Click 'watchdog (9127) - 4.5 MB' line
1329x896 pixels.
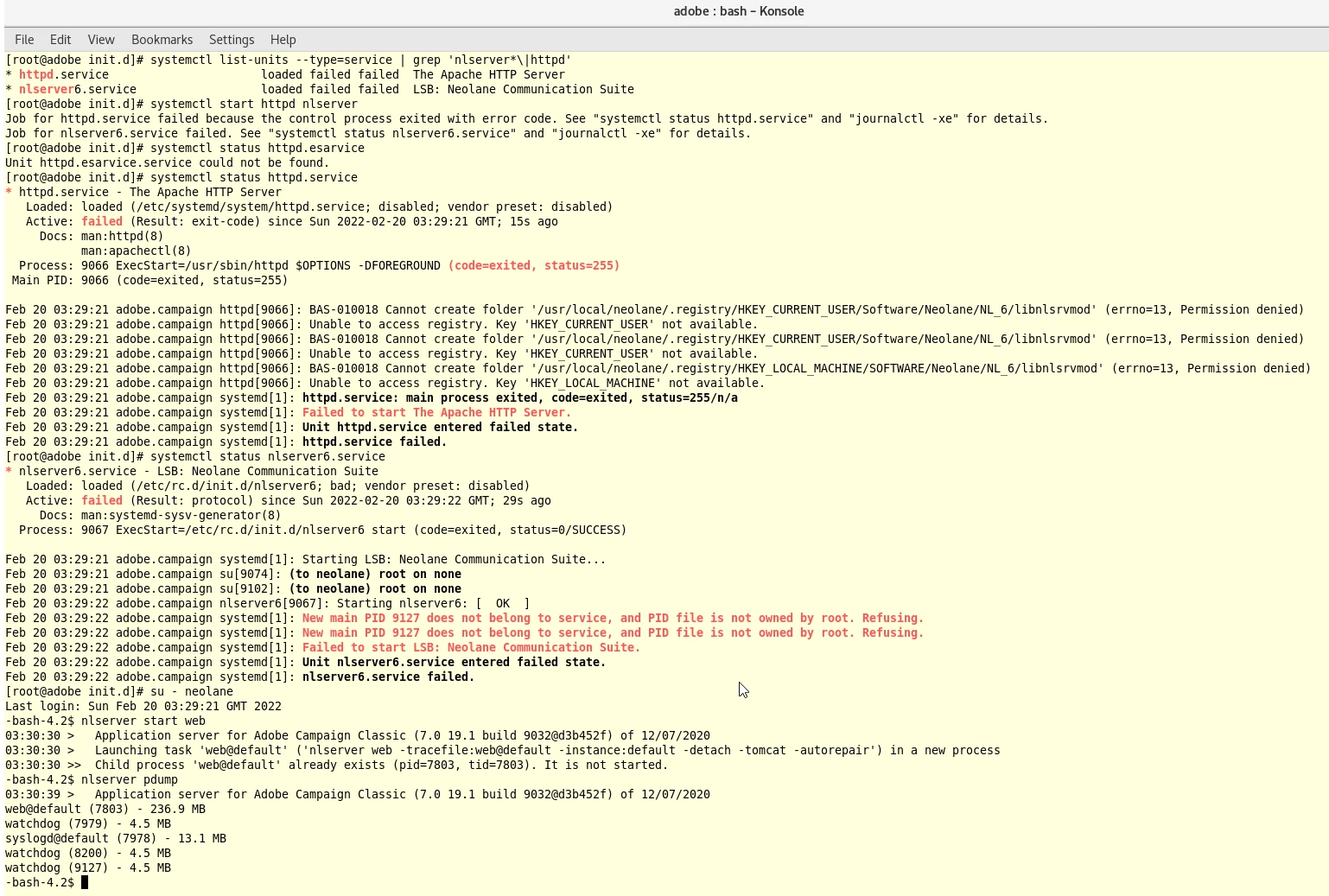click(88, 868)
